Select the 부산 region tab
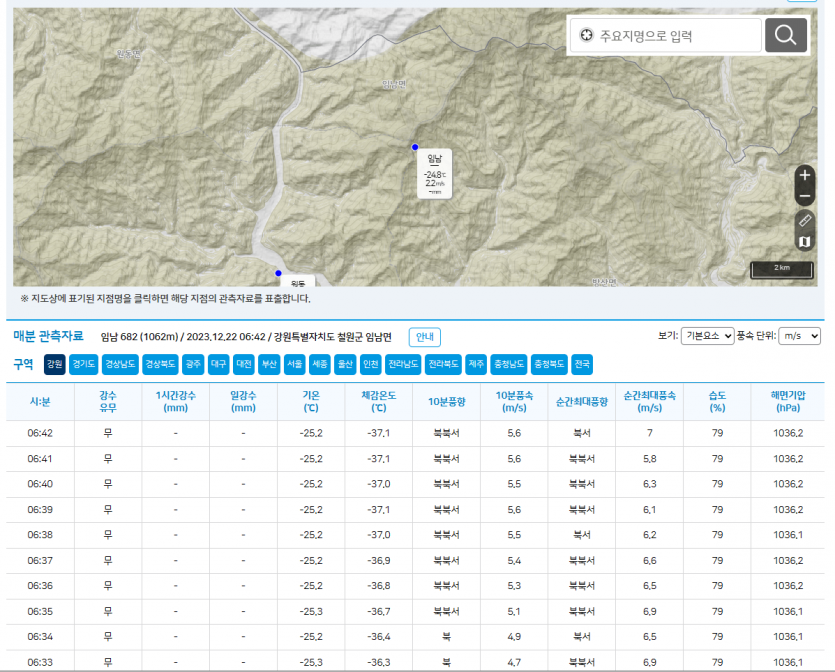Viewport: 835px width, 672px height. pyautogui.click(x=269, y=364)
